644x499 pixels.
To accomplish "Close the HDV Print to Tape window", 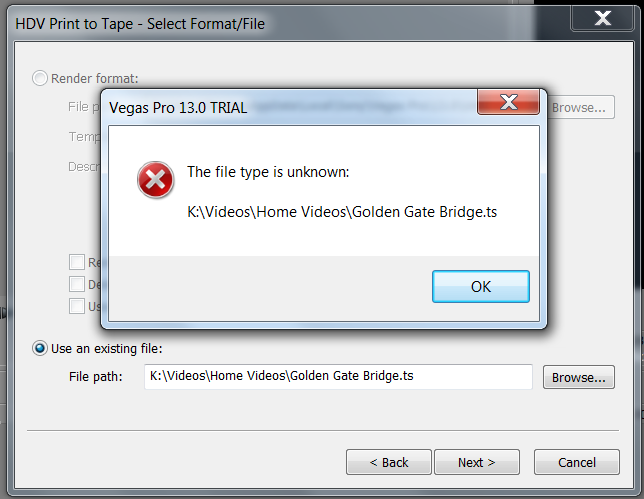I will tap(602, 18).
